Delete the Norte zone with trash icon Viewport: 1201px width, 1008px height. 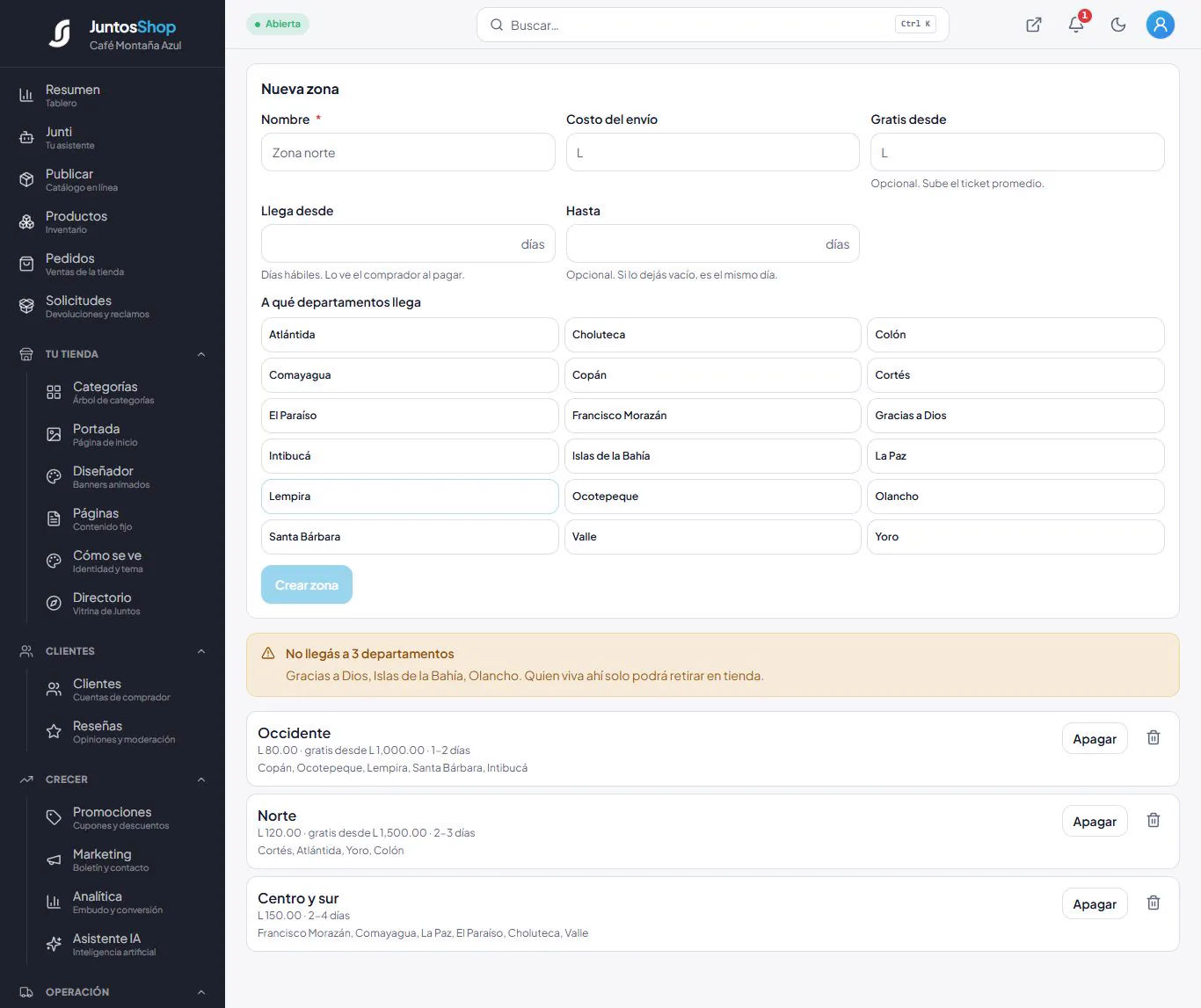pos(1154,821)
